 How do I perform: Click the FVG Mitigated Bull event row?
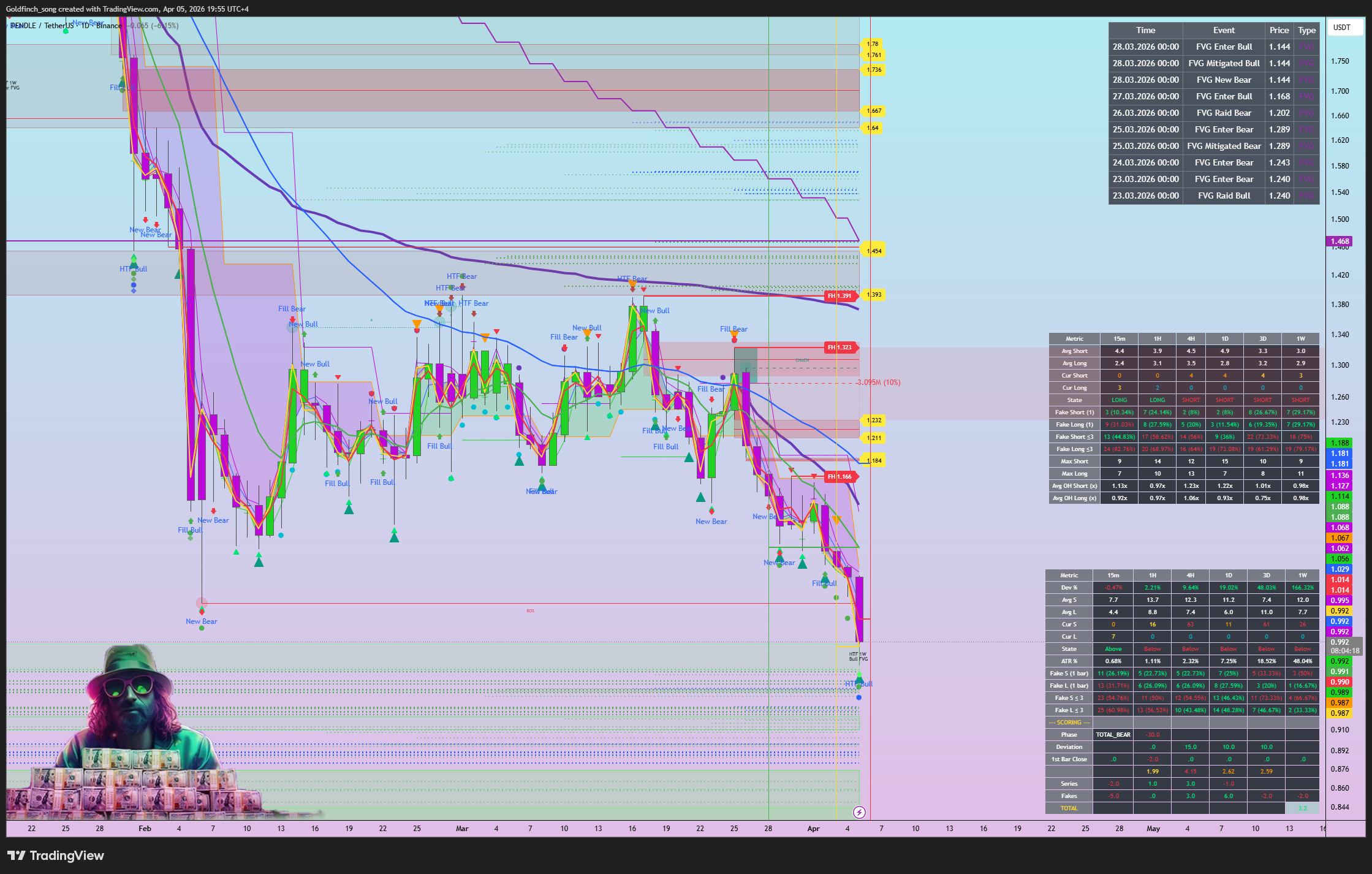[1213, 63]
